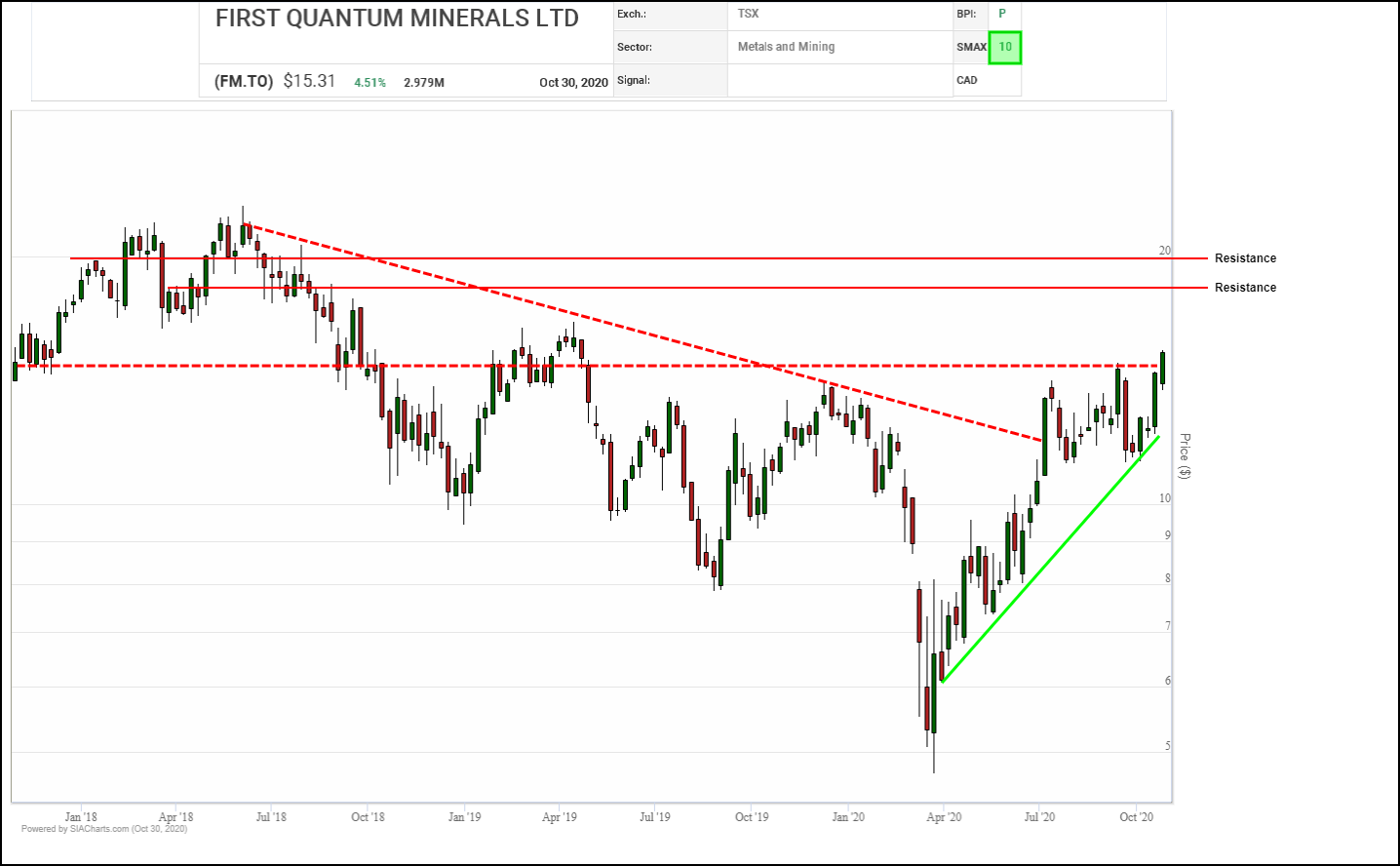This screenshot has width=1400, height=866.
Task: Click the Price ($) axis label
Action: pyautogui.click(x=1185, y=455)
